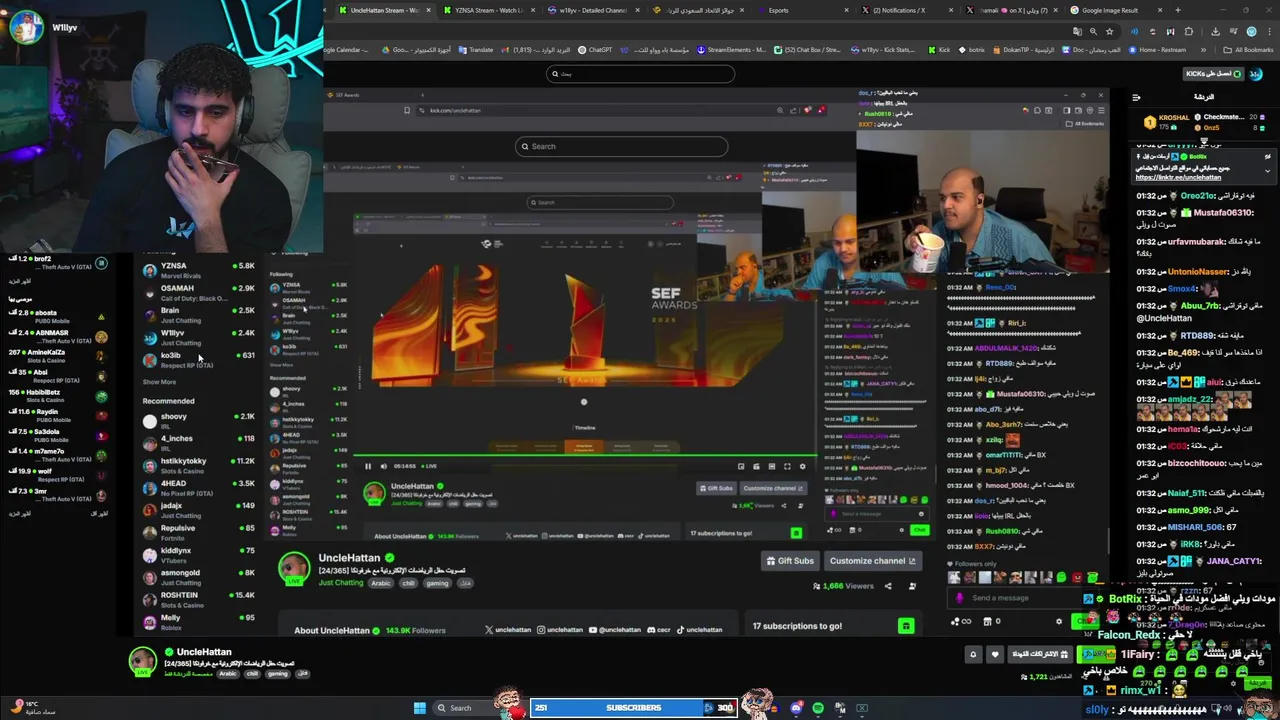Image resolution: width=1280 pixels, height=720 pixels.
Task: Click the Send a message chat field
Action: 1020,598
